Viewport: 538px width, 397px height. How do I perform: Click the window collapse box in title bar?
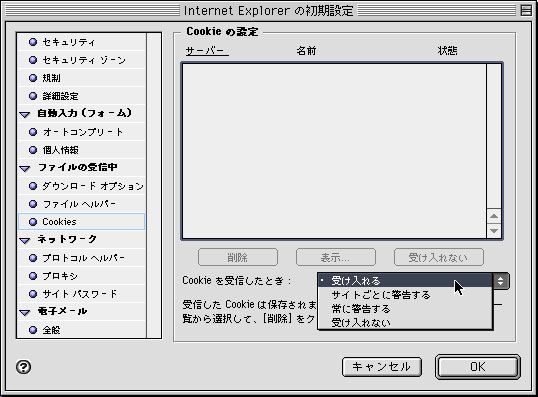point(526,10)
